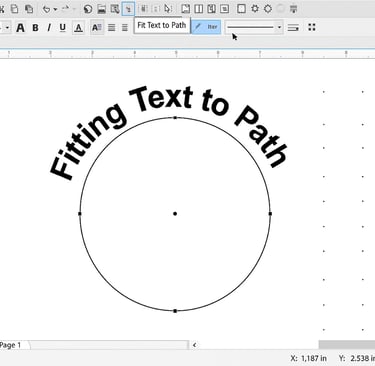Click the highlighted pen button beside the tooltip

pos(206,27)
